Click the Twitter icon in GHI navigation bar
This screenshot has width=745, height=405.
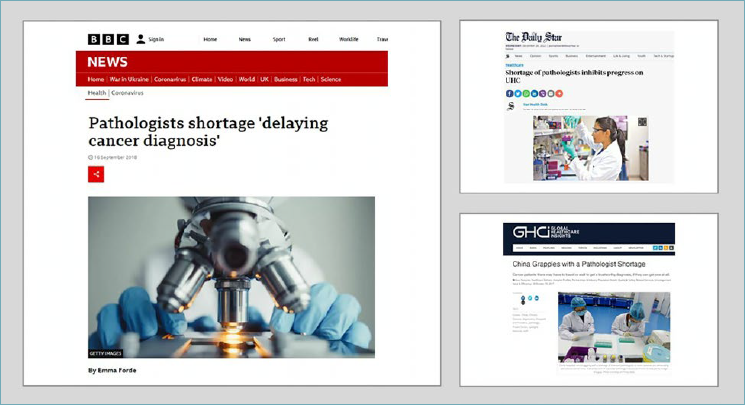click(655, 248)
